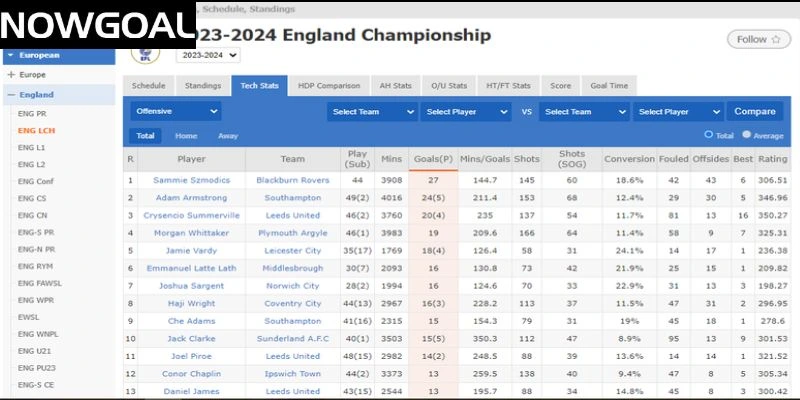Collapse England with the minus icon
Screen dimensions: 800x400
tap(11, 95)
